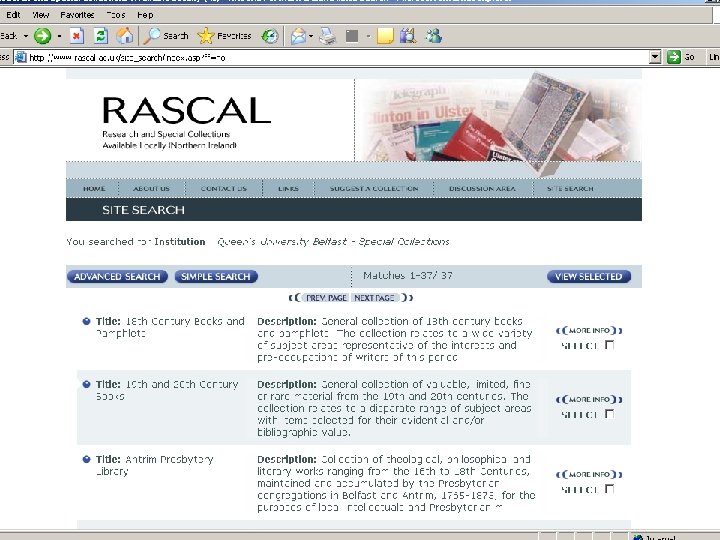
Task: Click the address bar URL field
Action: click(338, 57)
